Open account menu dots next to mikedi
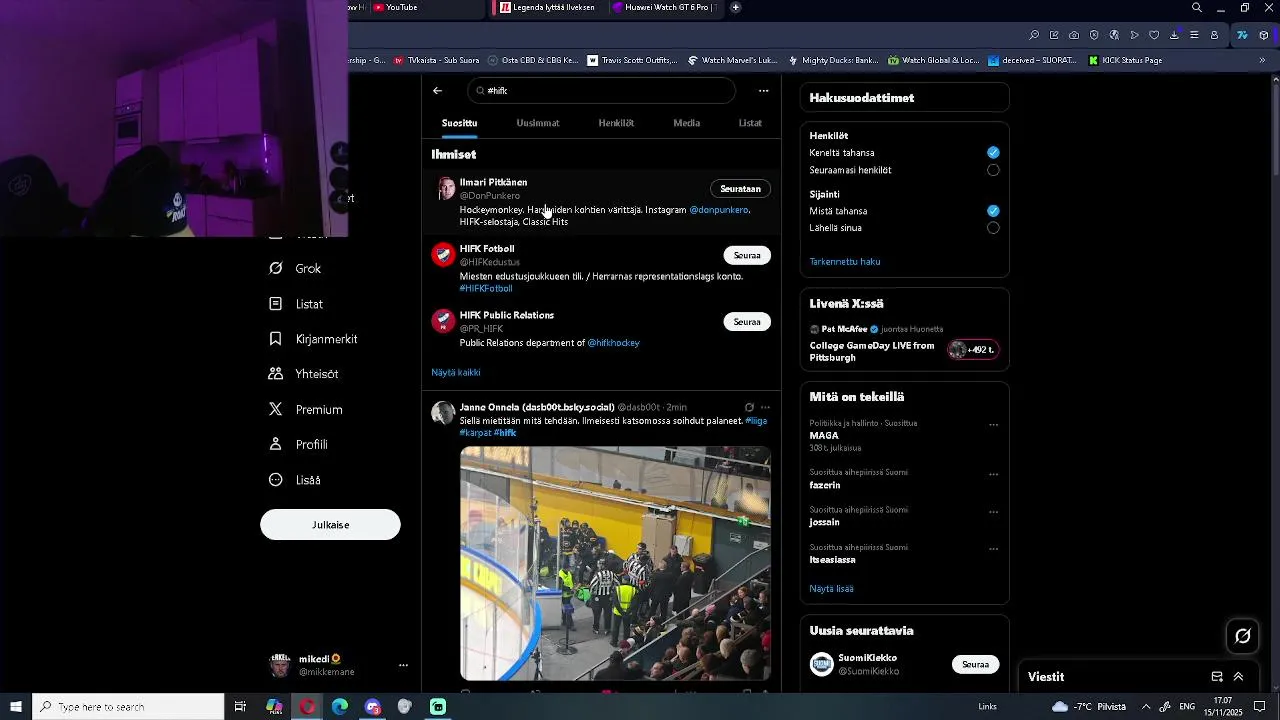This screenshot has height=720, width=1280. [403, 665]
